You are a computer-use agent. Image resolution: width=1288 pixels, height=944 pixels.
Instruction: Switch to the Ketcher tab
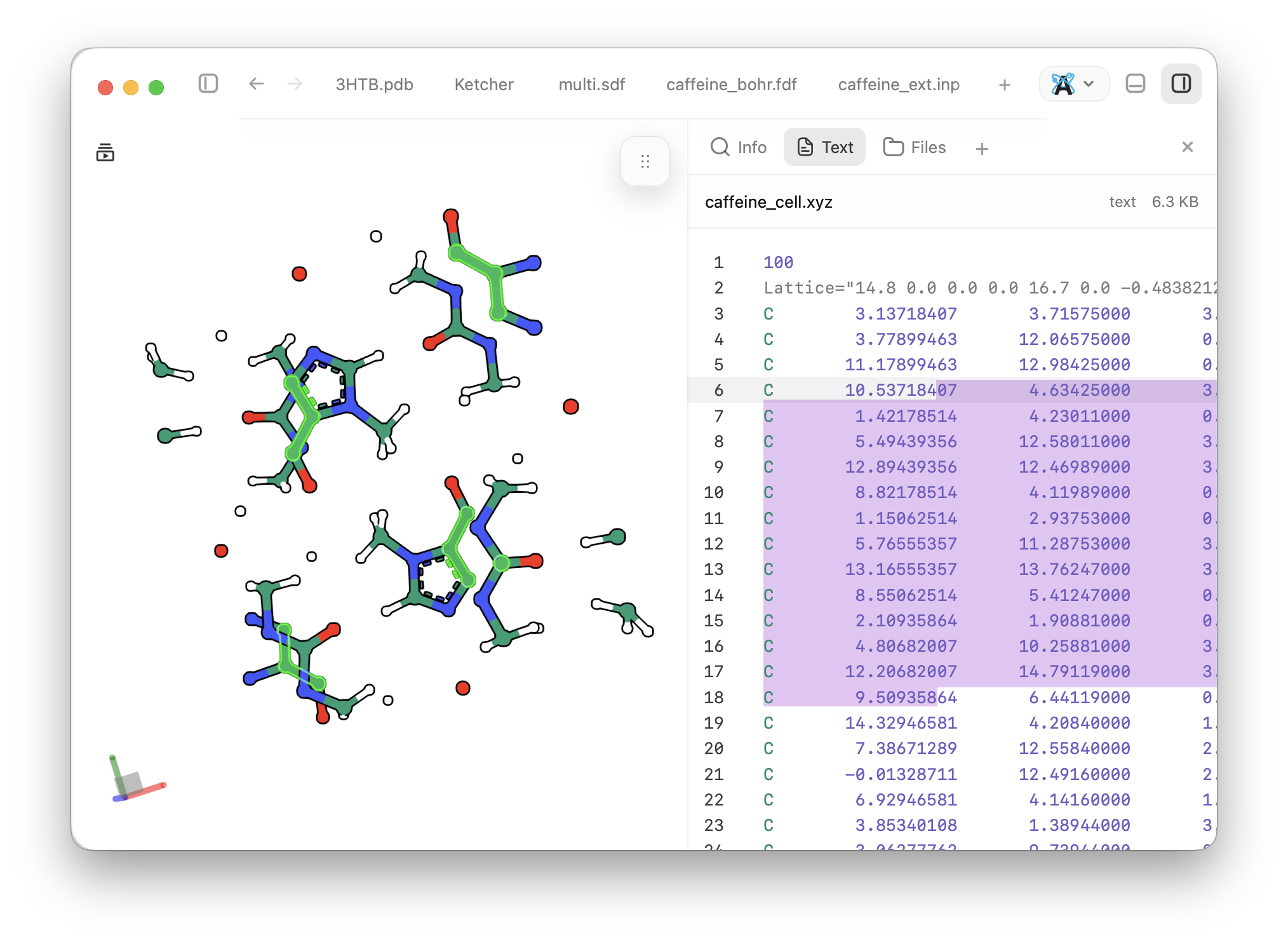[x=483, y=84]
